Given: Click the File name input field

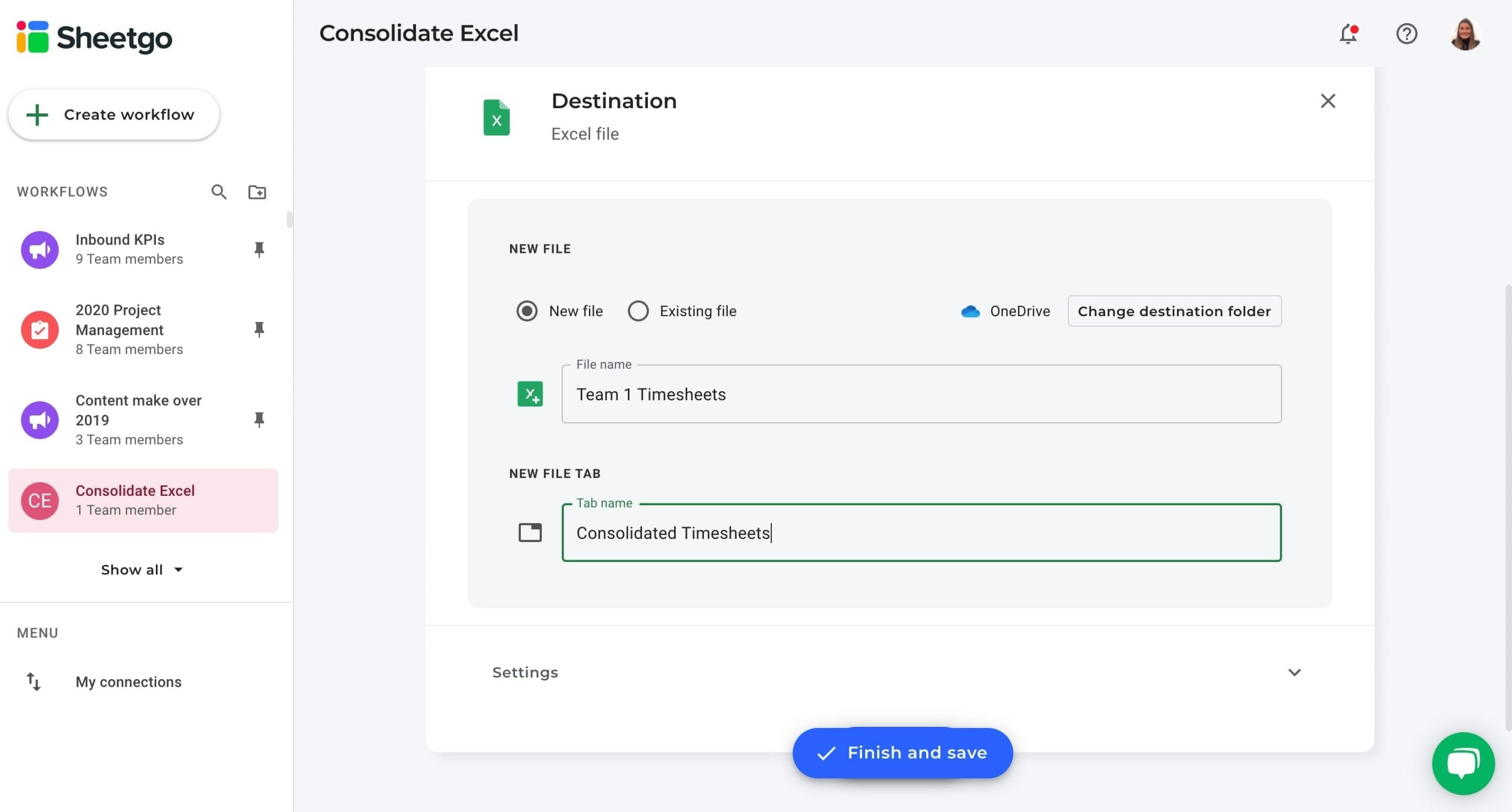Looking at the screenshot, I should pyautogui.click(x=921, y=394).
